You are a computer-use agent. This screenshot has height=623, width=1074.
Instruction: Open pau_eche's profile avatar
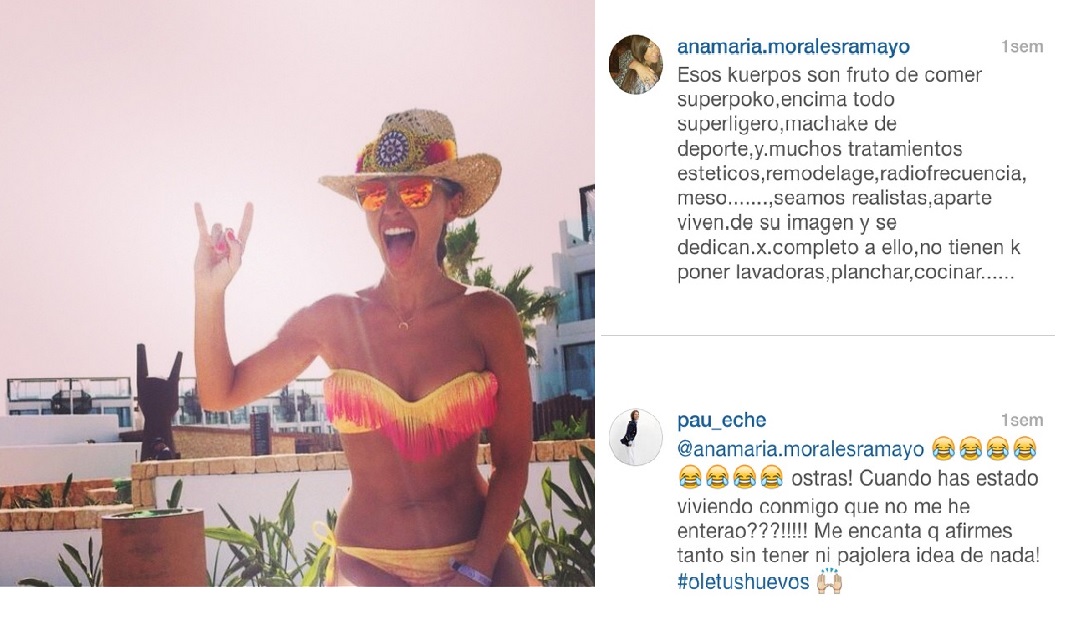pyautogui.click(x=636, y=437)
